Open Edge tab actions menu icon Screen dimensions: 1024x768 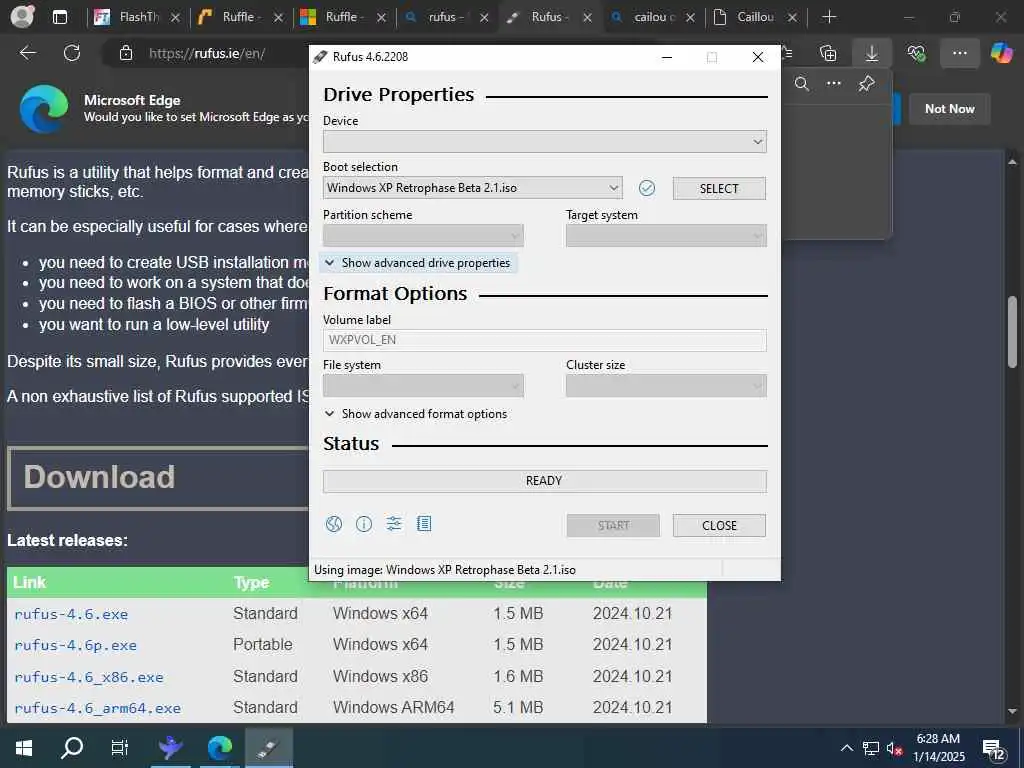click(60, 17)
